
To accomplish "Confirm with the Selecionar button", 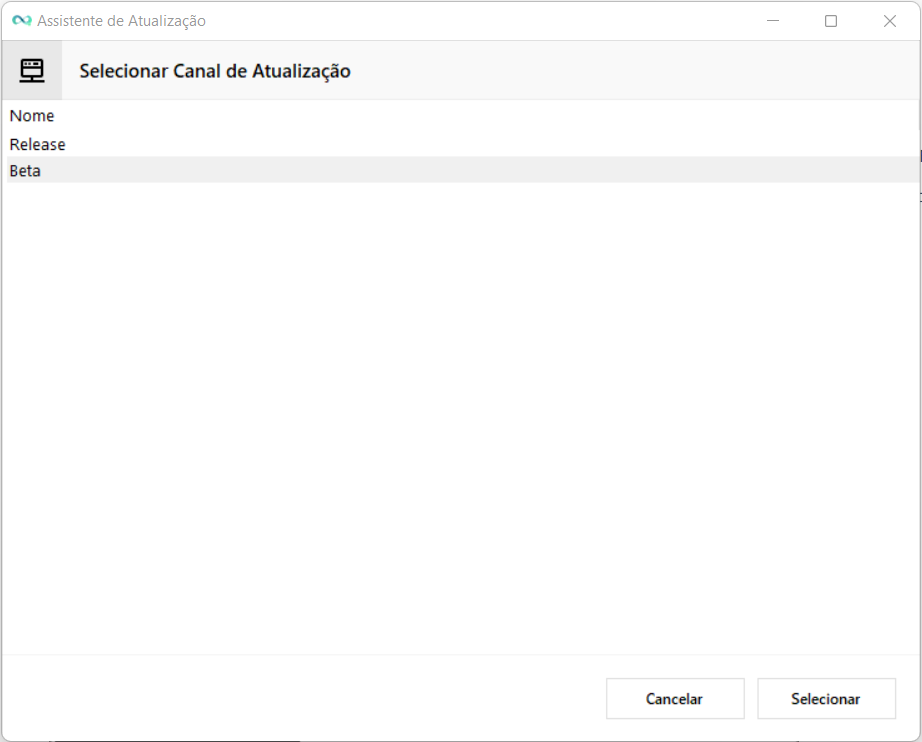I will coord(826,699).
